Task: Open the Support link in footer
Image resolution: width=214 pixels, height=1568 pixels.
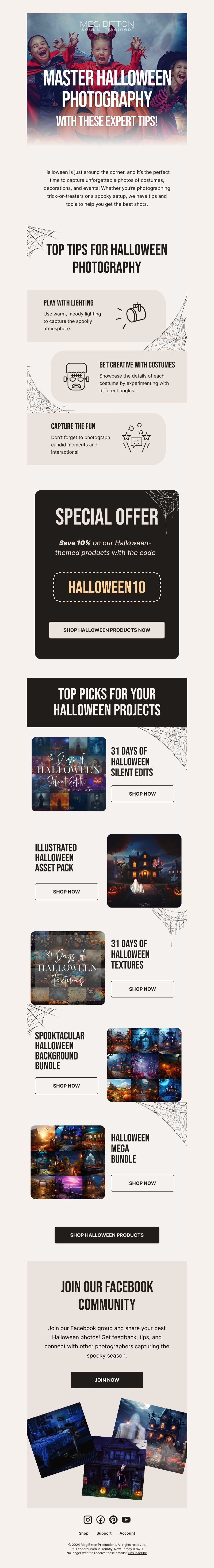Action: [x=104, y=1533]
